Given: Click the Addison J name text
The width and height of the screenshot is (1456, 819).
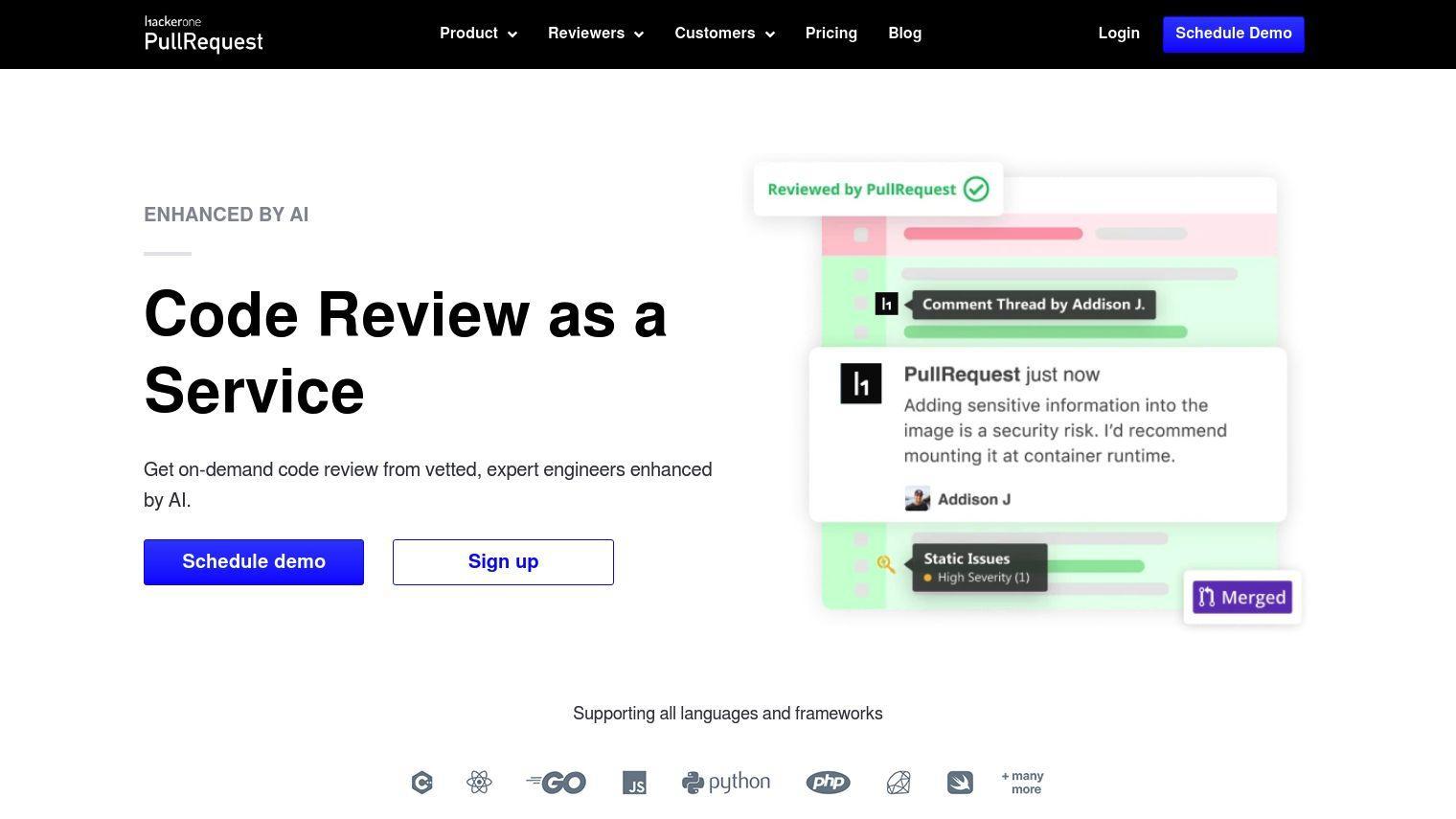Looking at the screenshot, I should click(x=974, y=499).
